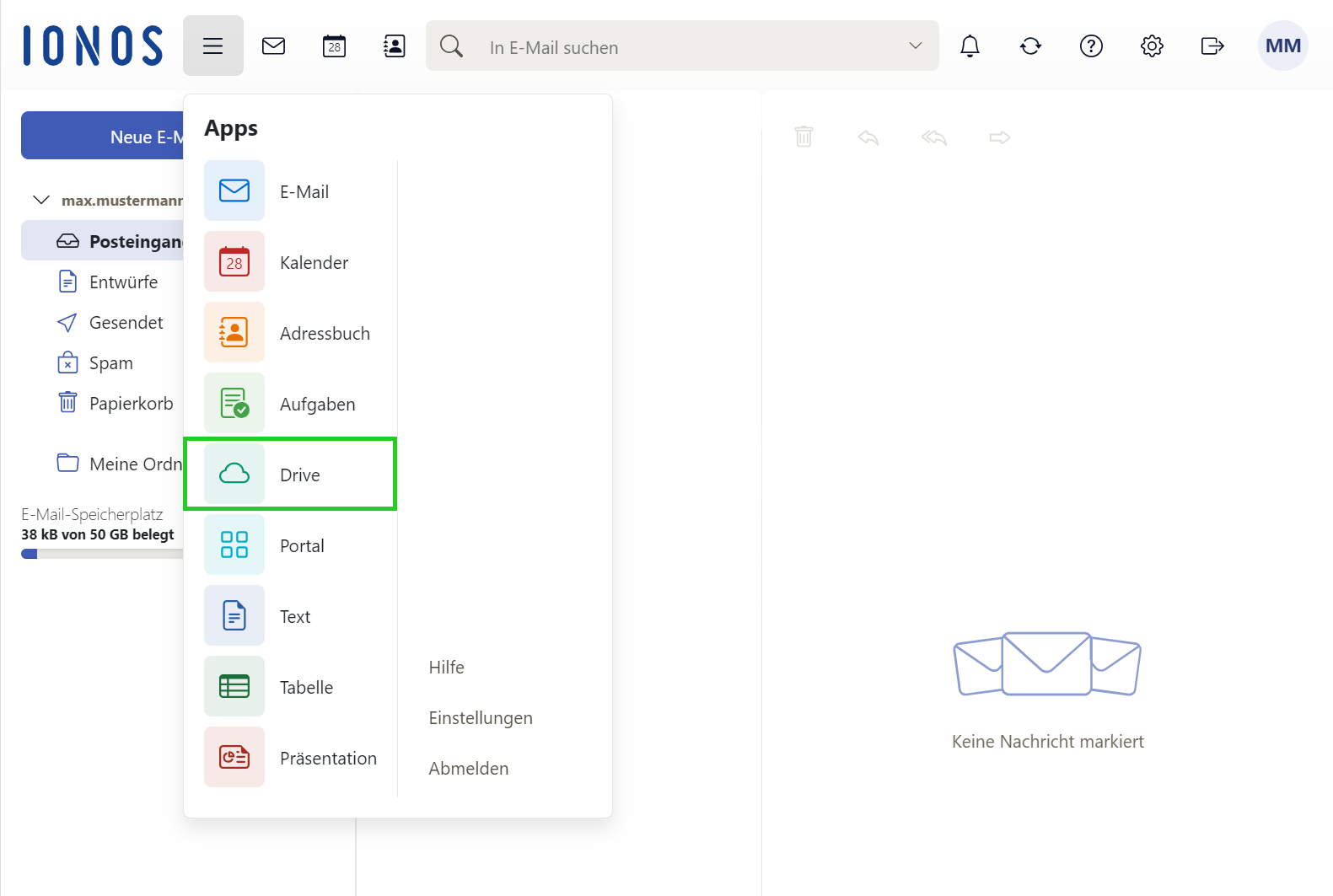Expand the search options dropdown arrow
The width and height of the screenshot is (1333, 896).
916,46
